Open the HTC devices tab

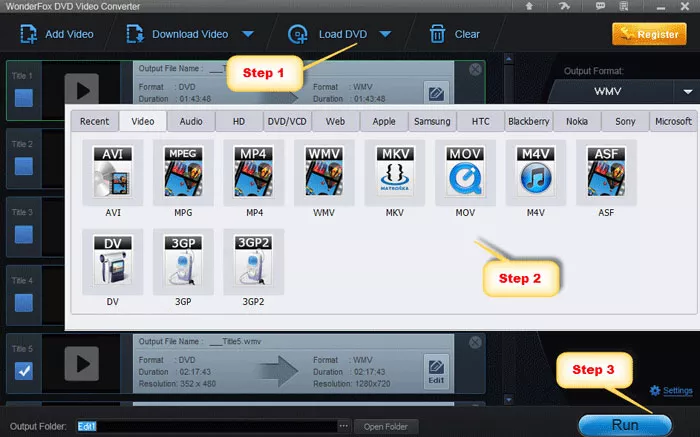tap(481, 121)
